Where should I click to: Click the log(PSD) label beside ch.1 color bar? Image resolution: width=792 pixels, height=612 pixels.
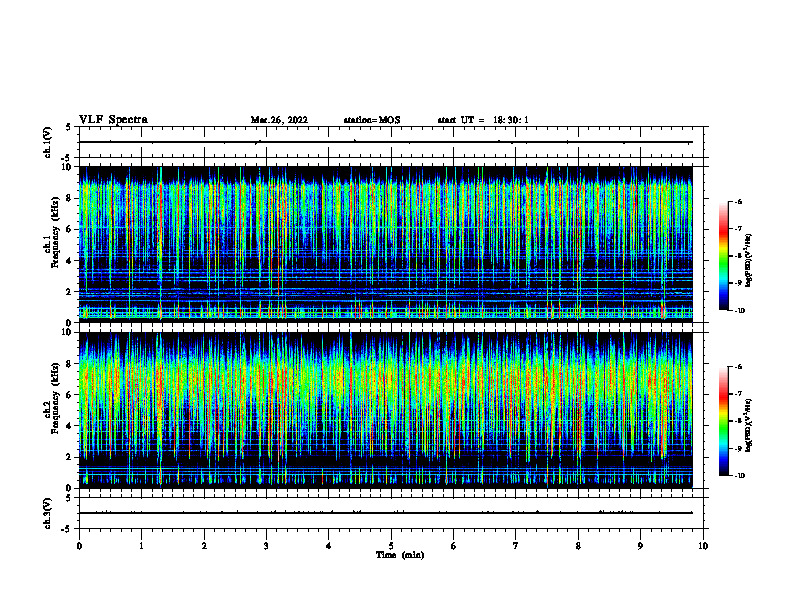749,261
